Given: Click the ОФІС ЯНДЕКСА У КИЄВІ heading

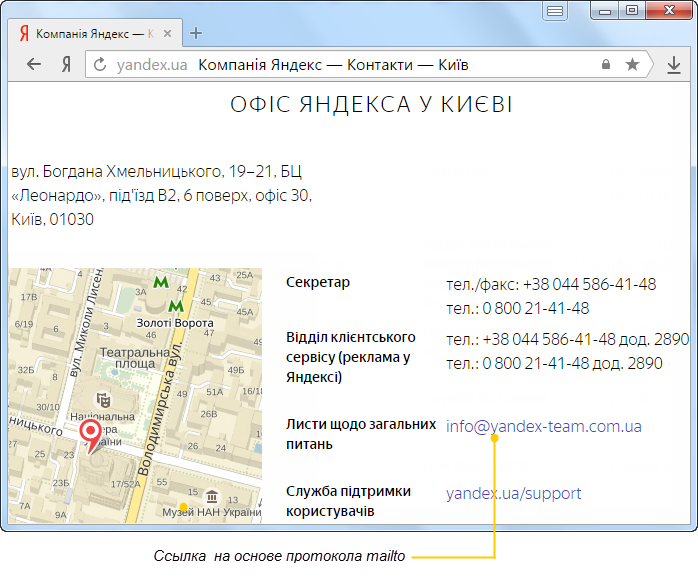Looking at the screenshot, I should tap(371, 105).
